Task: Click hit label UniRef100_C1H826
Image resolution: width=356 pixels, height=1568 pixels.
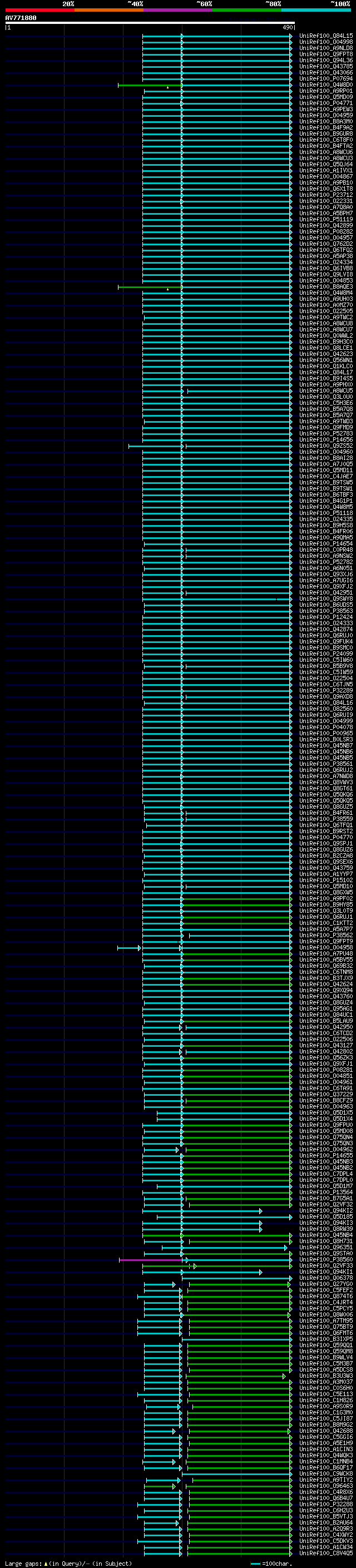Action: click(326, 1400)
